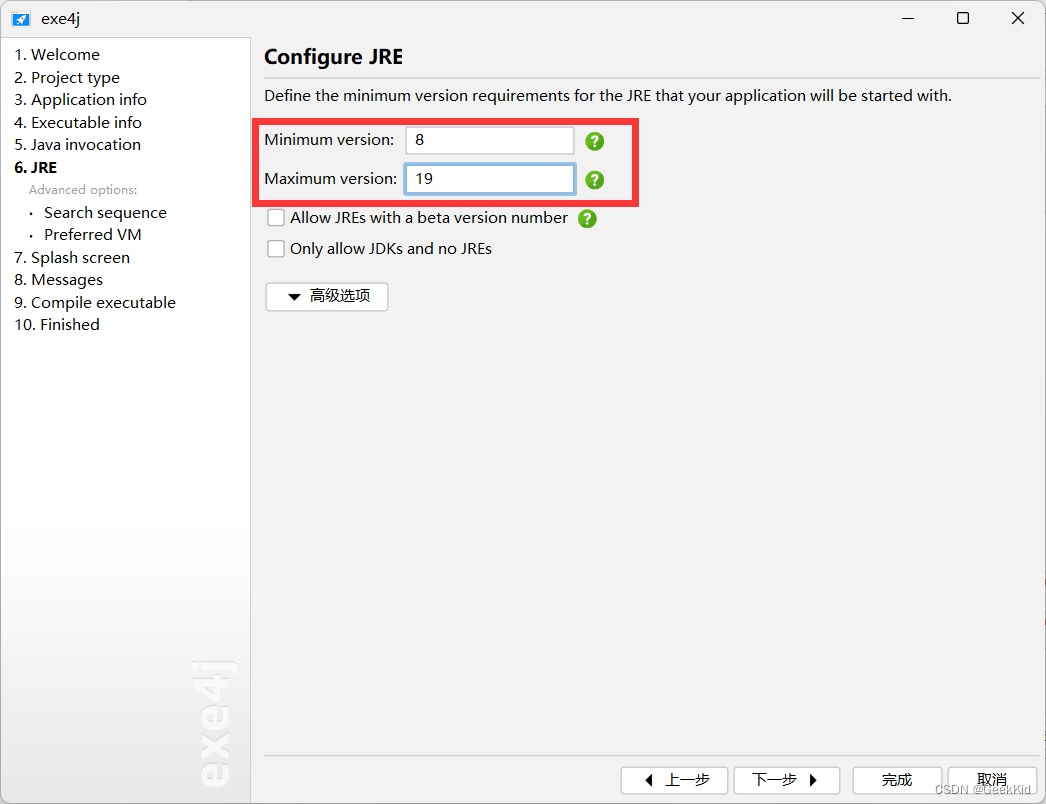Click the 'Advanced options:' label
Screen dimensions: 1046x804
click(x=83, y=190)
